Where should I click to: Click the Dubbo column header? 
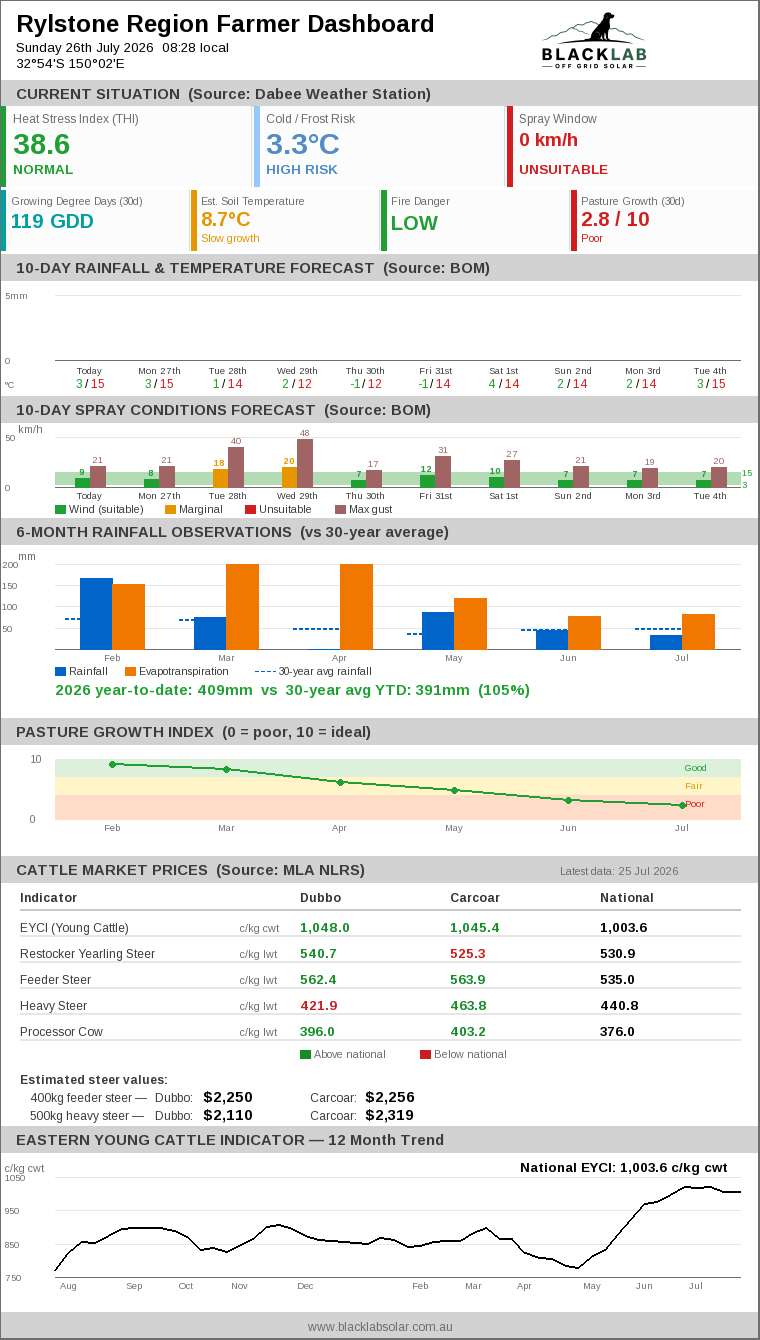[x=319, y=898]
